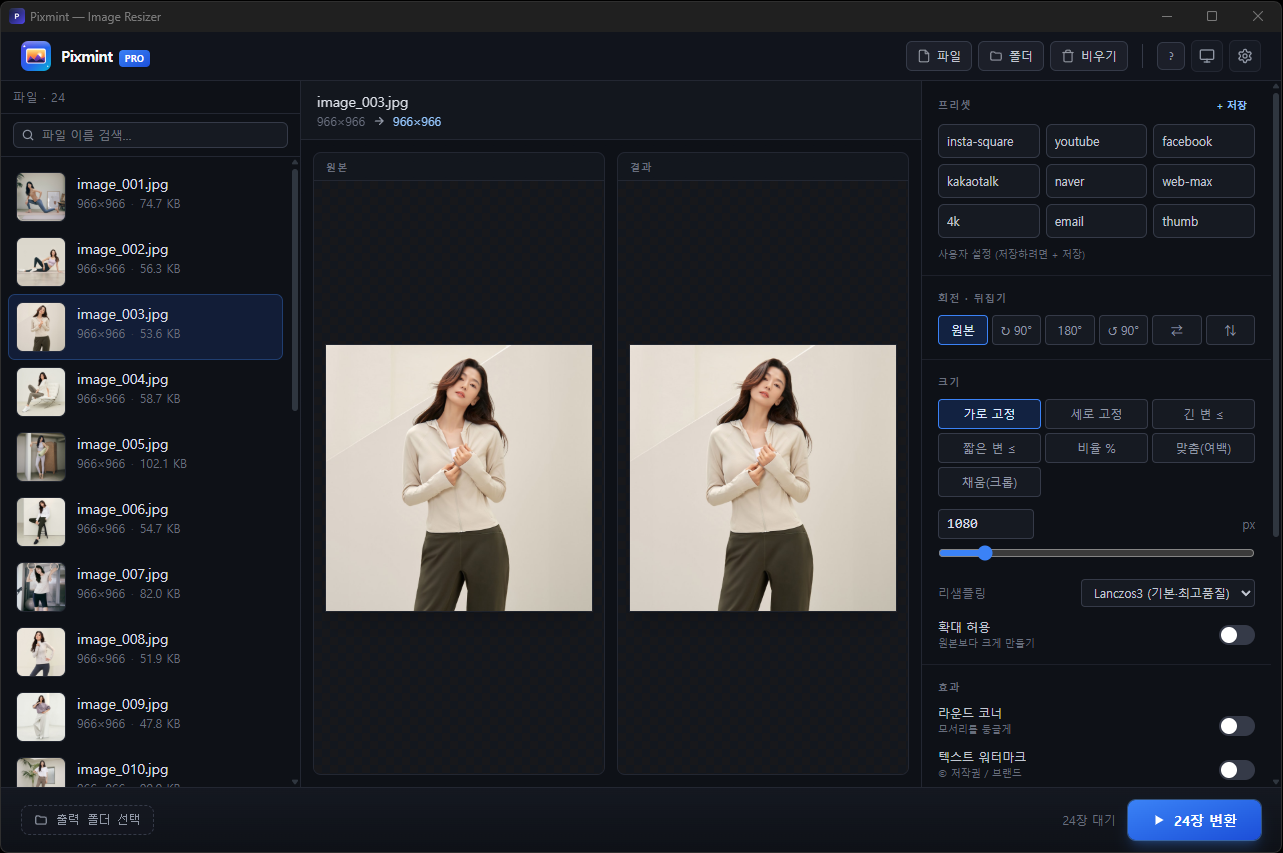Click the 원본 preview image
Image resolution: width=1283 pixels, height=853 pixels.
pos(459,478)
